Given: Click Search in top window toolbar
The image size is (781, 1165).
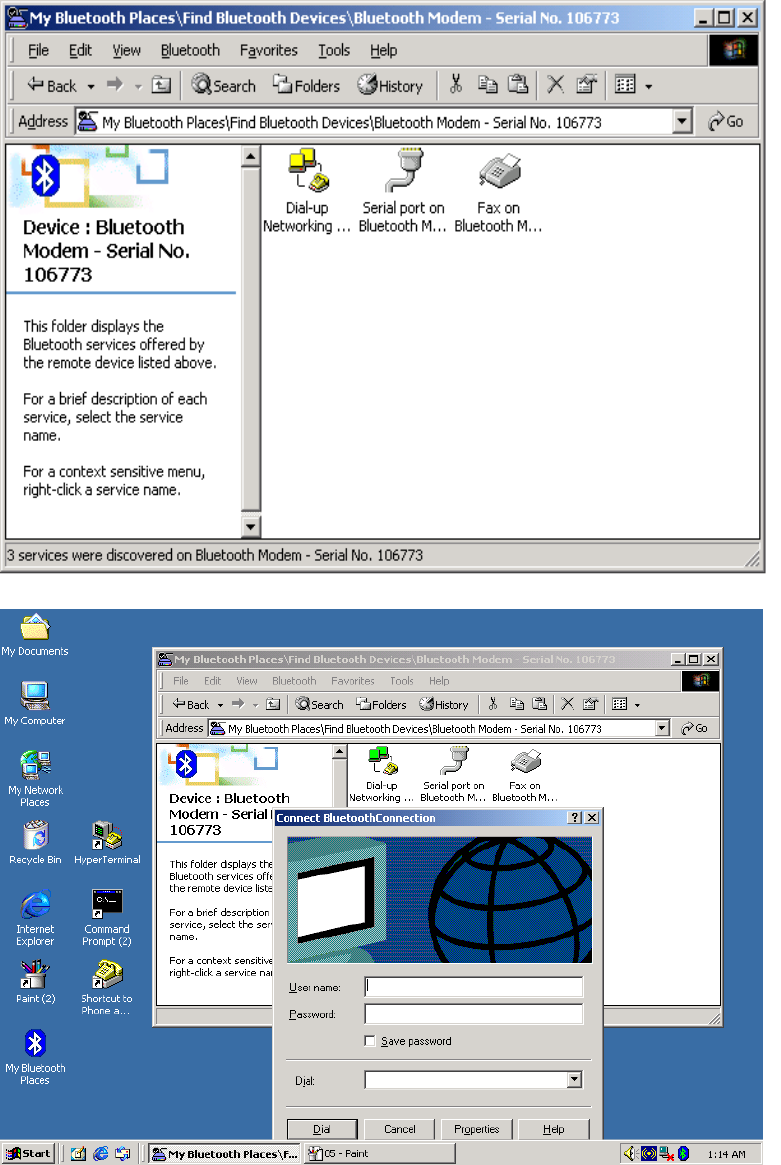Looking at the screenshot, I should pyautogui.click(x=224, y=85).
